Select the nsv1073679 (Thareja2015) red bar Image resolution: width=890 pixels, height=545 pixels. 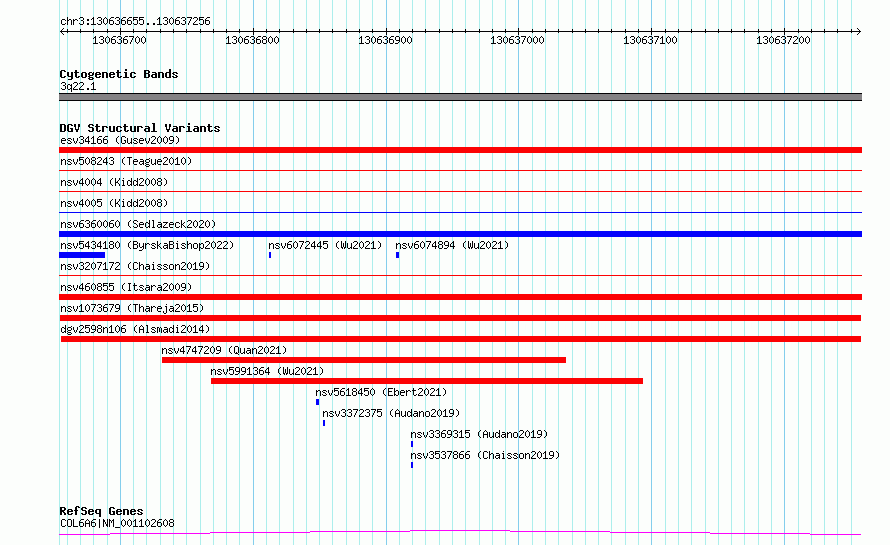tap(460, 318)
